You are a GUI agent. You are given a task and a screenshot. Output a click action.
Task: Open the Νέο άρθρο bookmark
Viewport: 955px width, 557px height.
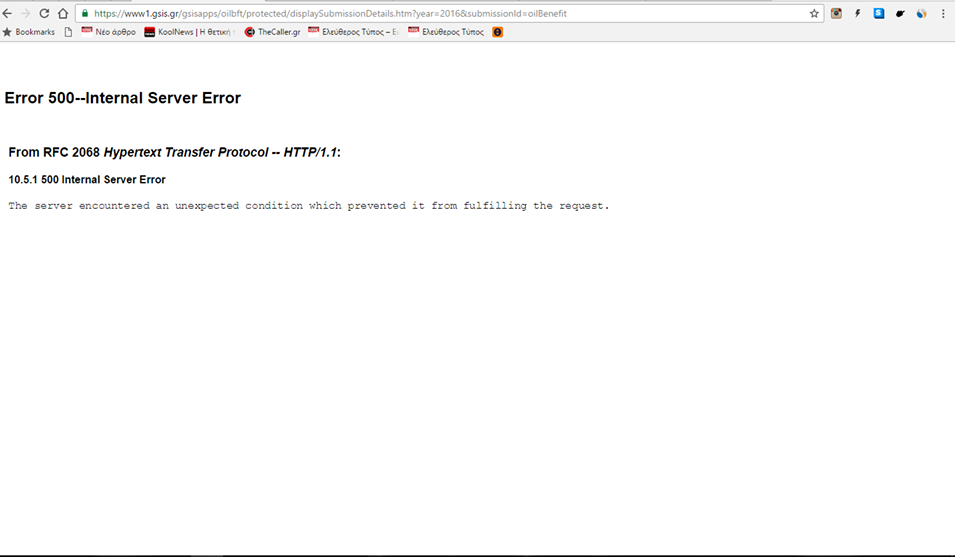click(109, 32)
